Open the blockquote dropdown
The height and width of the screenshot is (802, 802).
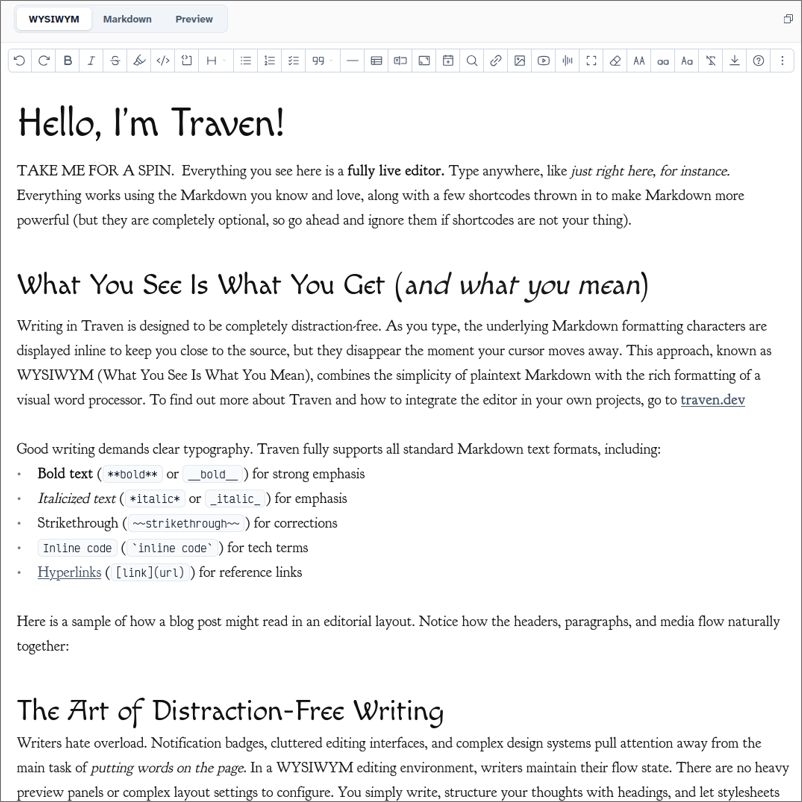(322, 61)
